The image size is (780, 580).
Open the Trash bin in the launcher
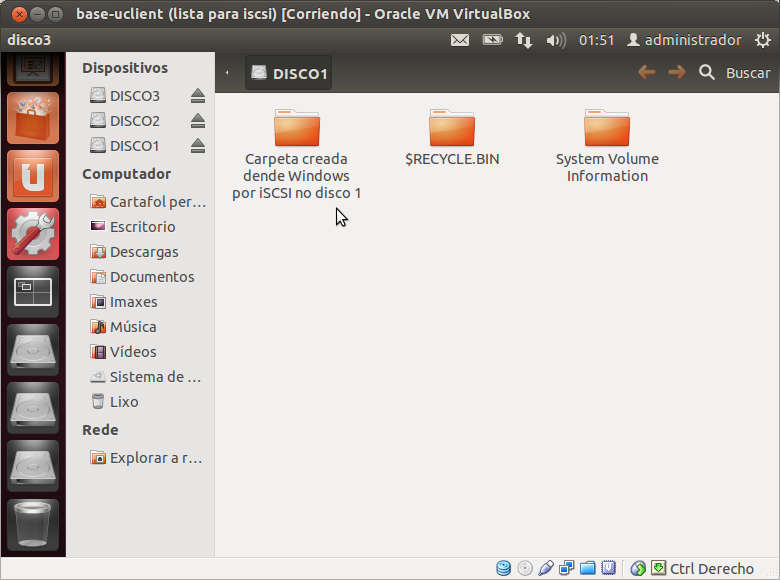point(33,524)
